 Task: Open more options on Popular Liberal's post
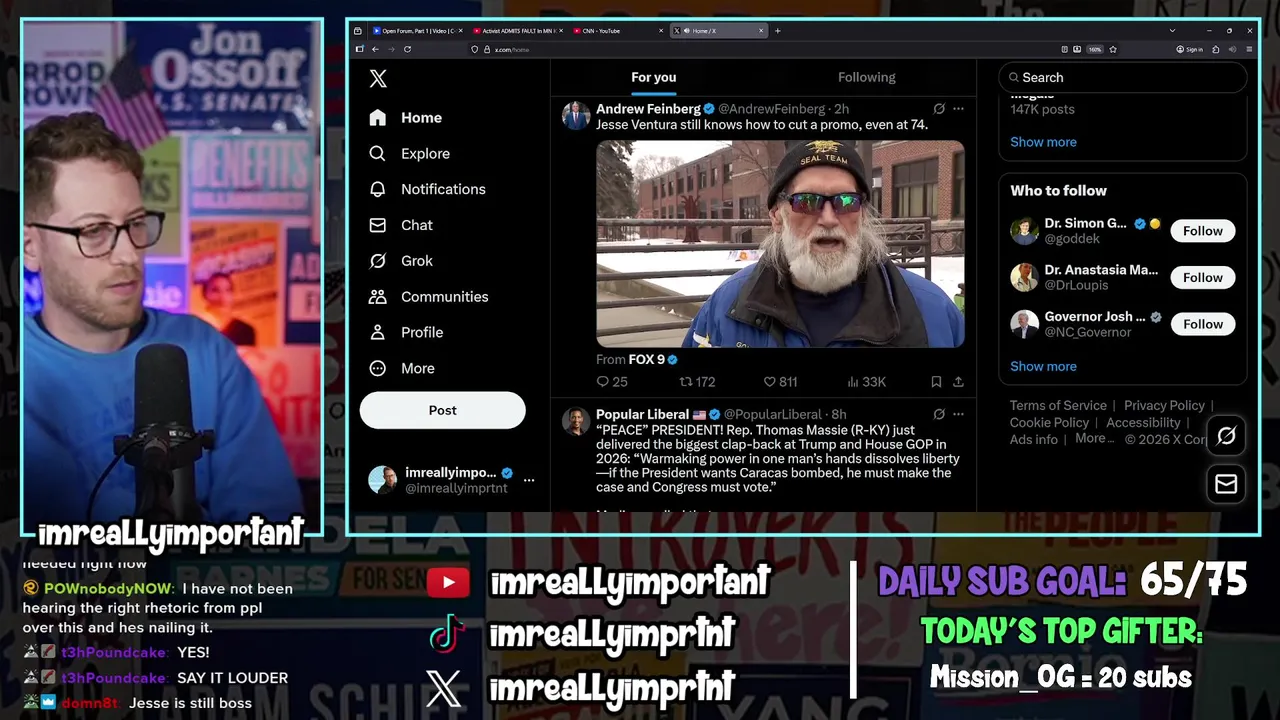pyautogui.click(x=958, y=414)
